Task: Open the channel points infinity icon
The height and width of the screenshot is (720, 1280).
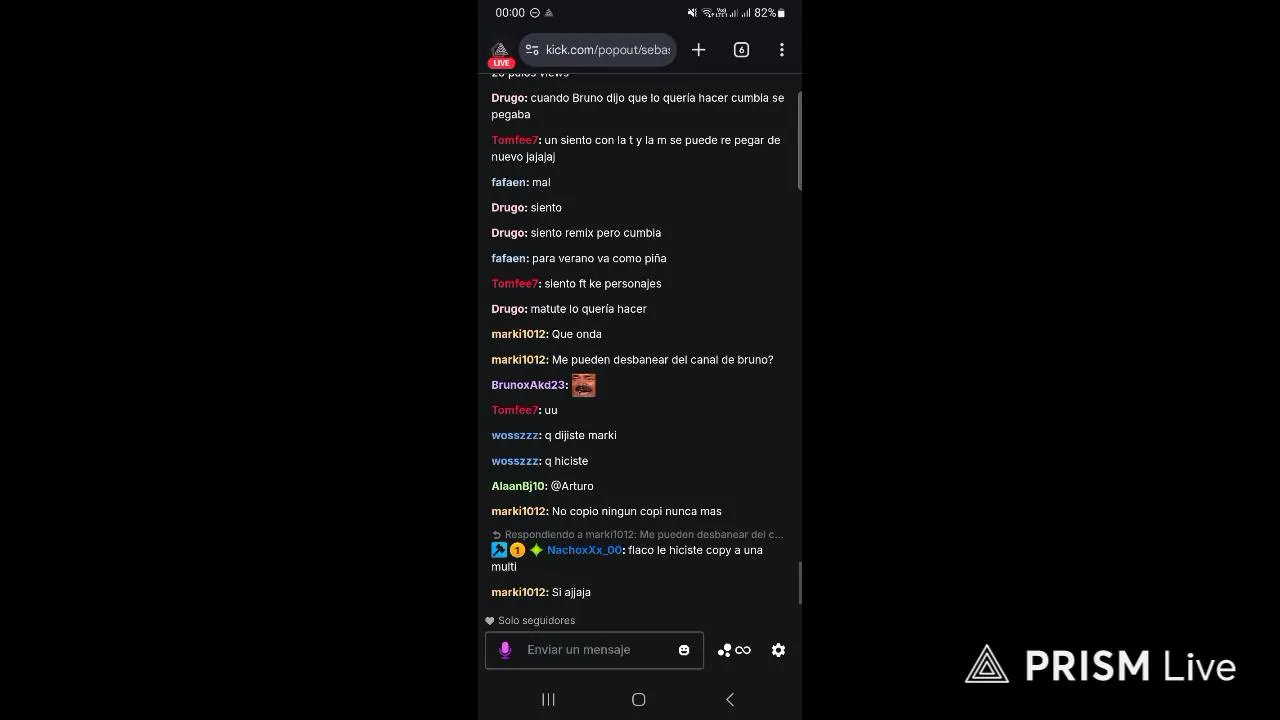Action: coord(734,650)
